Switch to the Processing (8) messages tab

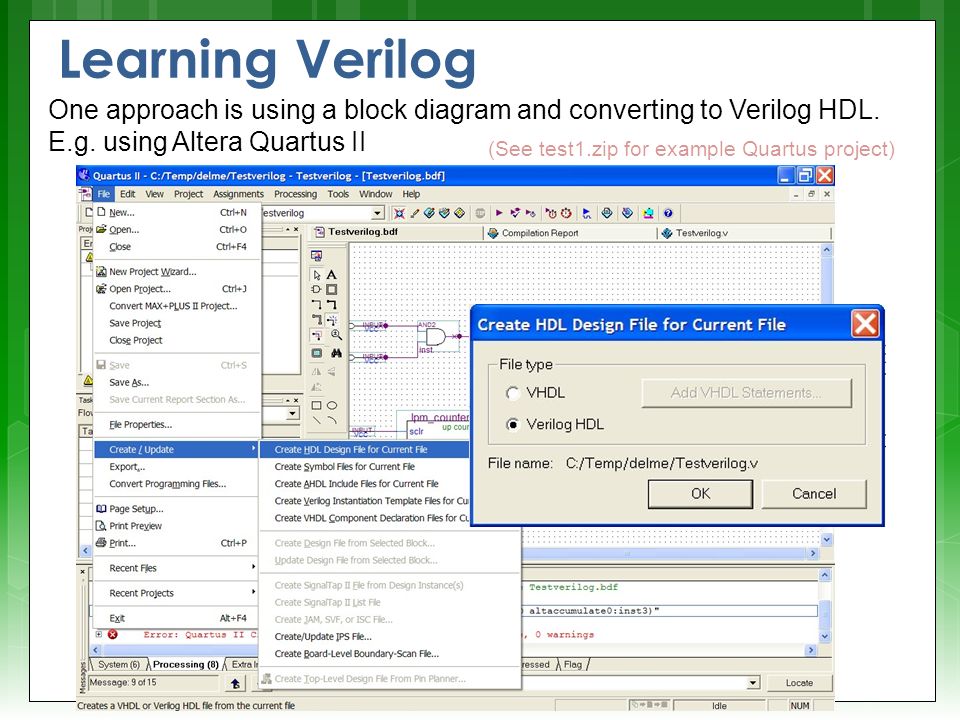[186, 665]
